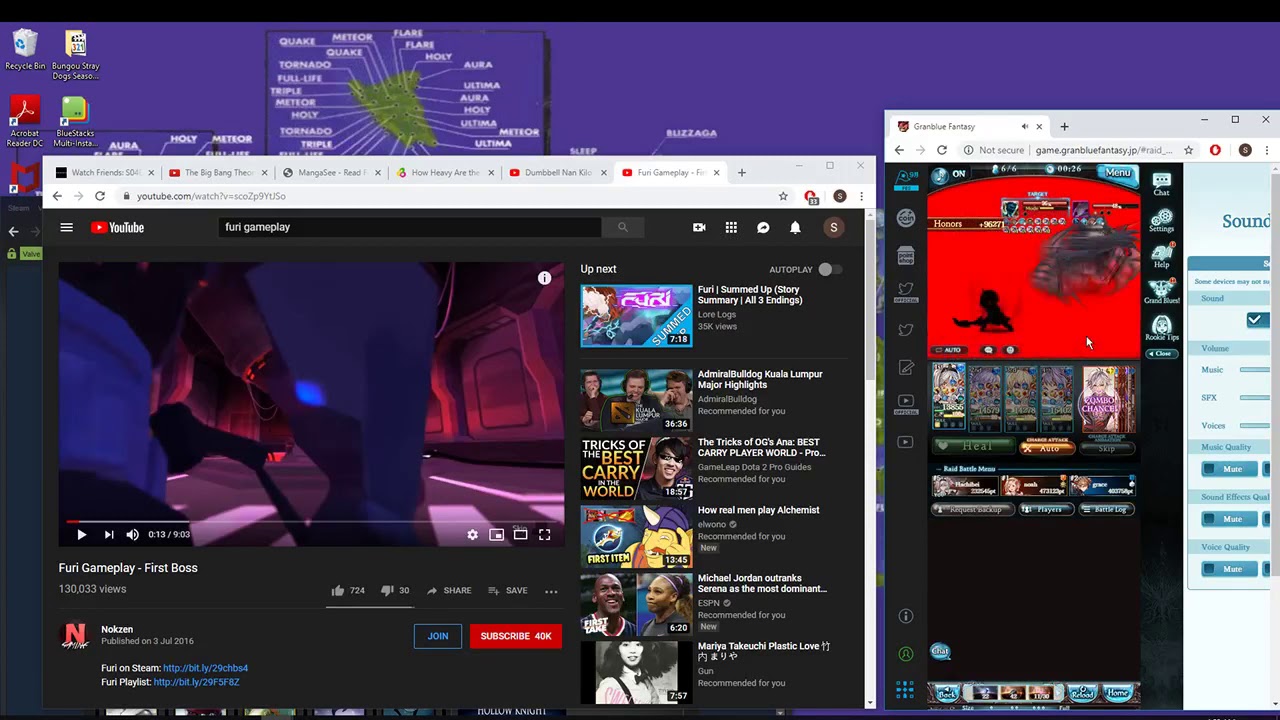Open Furi Summed Up video thumbnail
The image size is (1280, 720).
click(636, 316)
